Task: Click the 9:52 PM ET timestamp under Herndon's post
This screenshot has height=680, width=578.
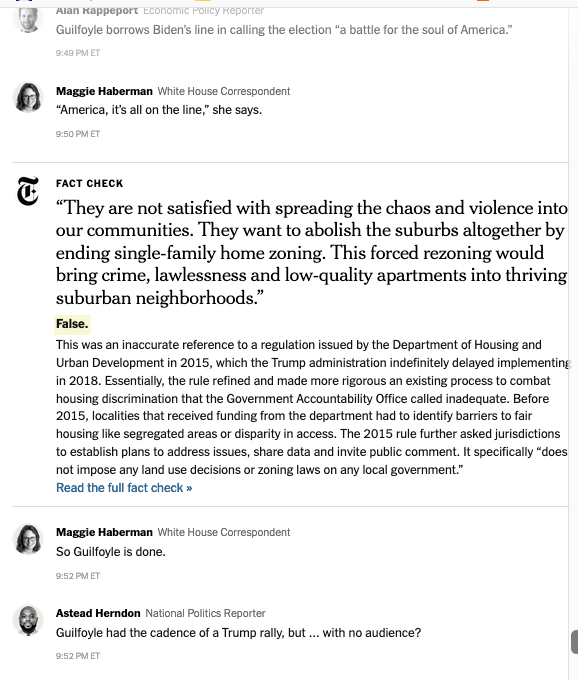Action: coord(78,656)
